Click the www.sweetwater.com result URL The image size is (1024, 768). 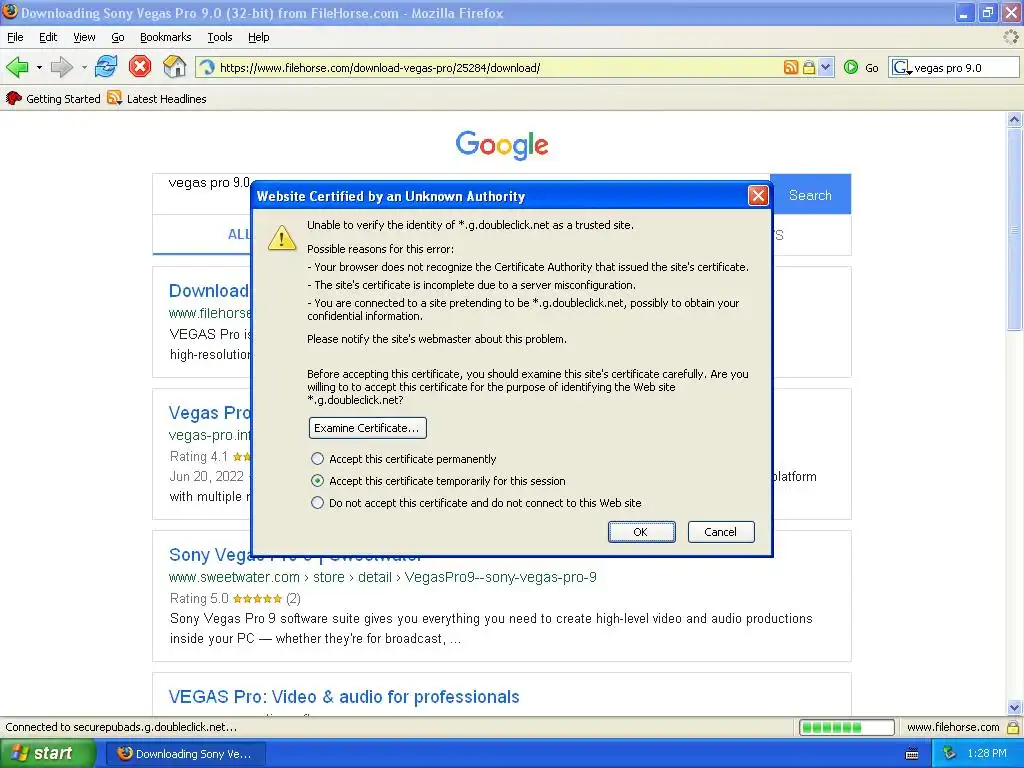point(382,577)
